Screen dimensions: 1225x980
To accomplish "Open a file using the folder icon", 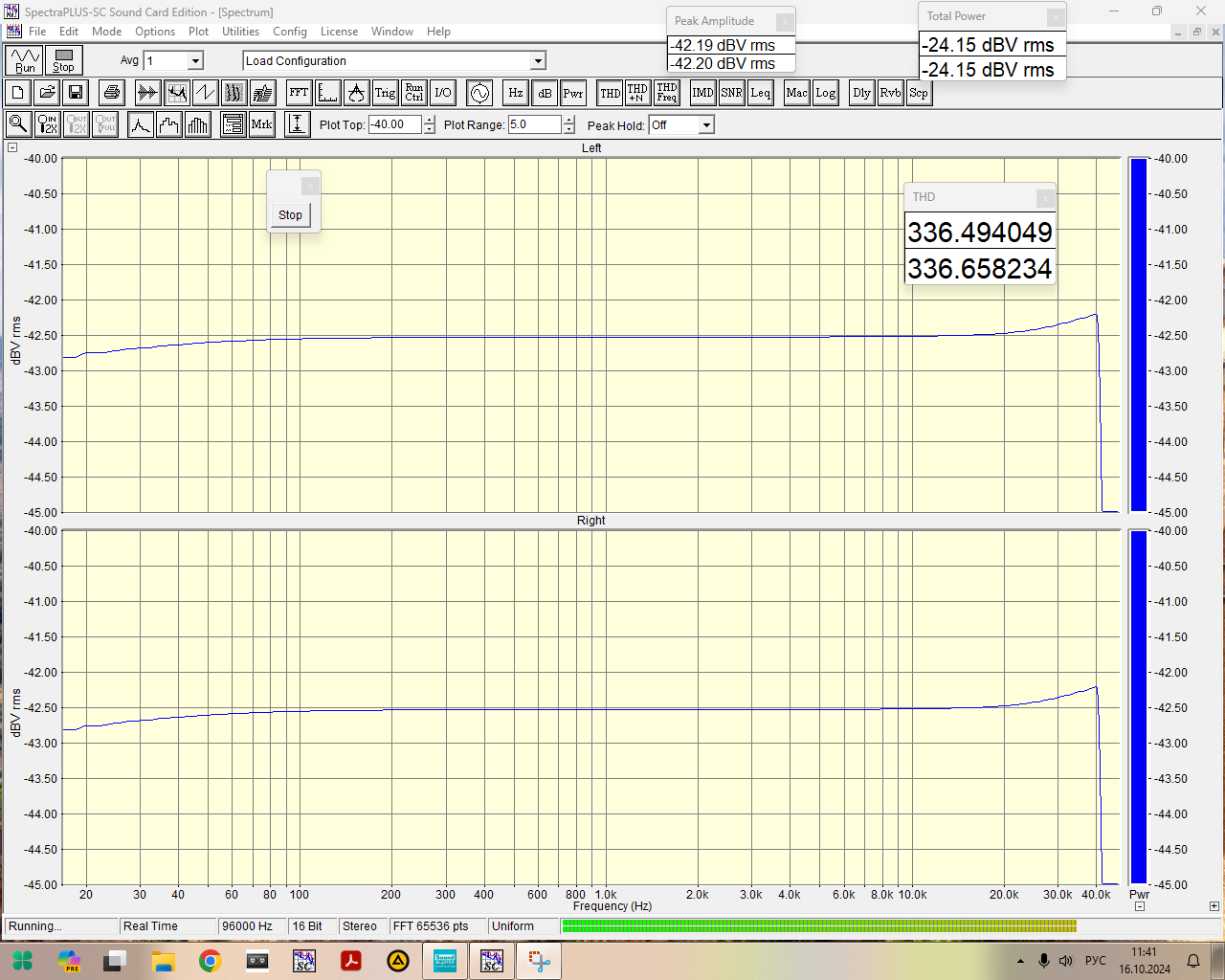I will (x=47, y=93).
